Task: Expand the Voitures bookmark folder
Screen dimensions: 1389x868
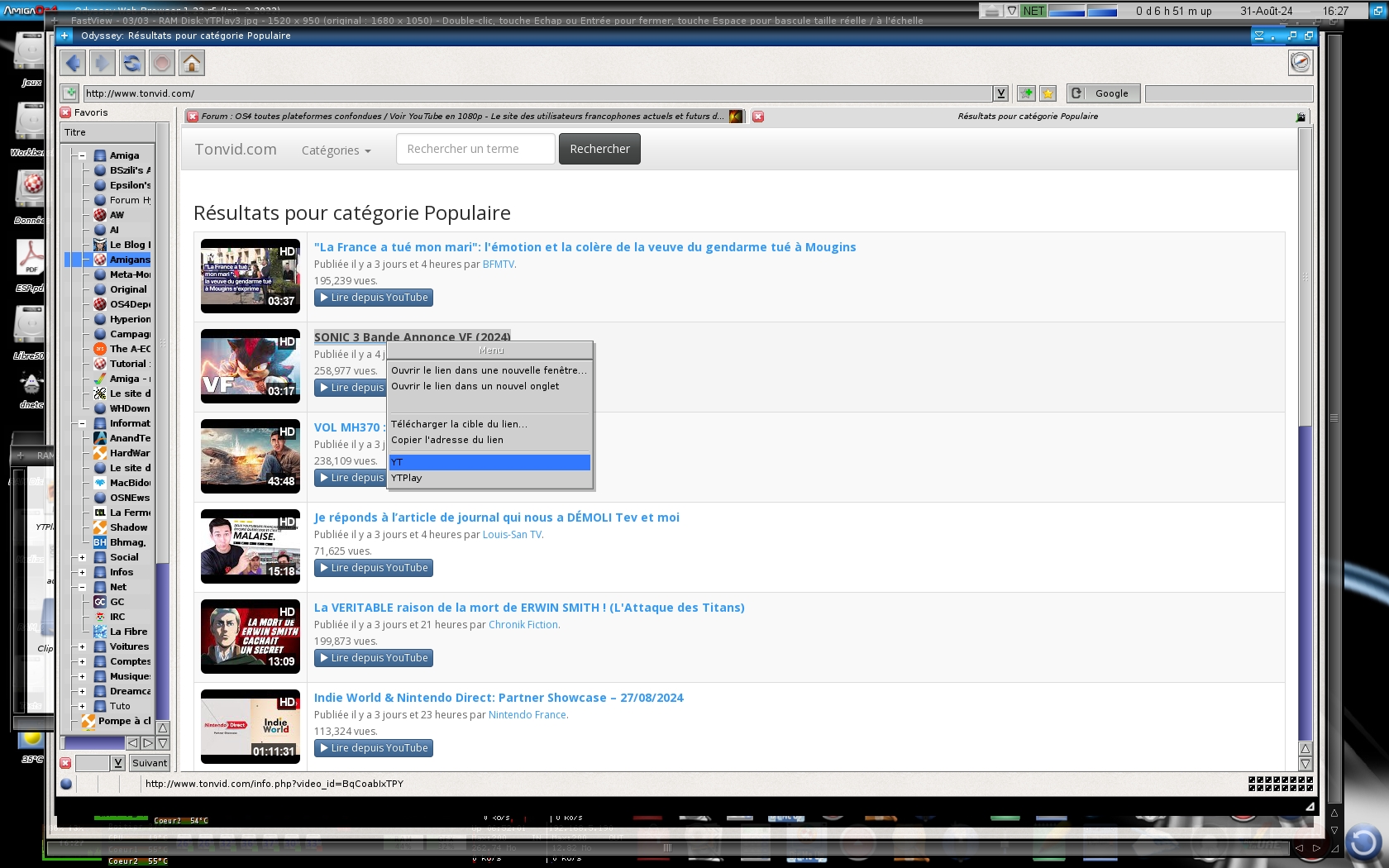Action: coord(82,646)
